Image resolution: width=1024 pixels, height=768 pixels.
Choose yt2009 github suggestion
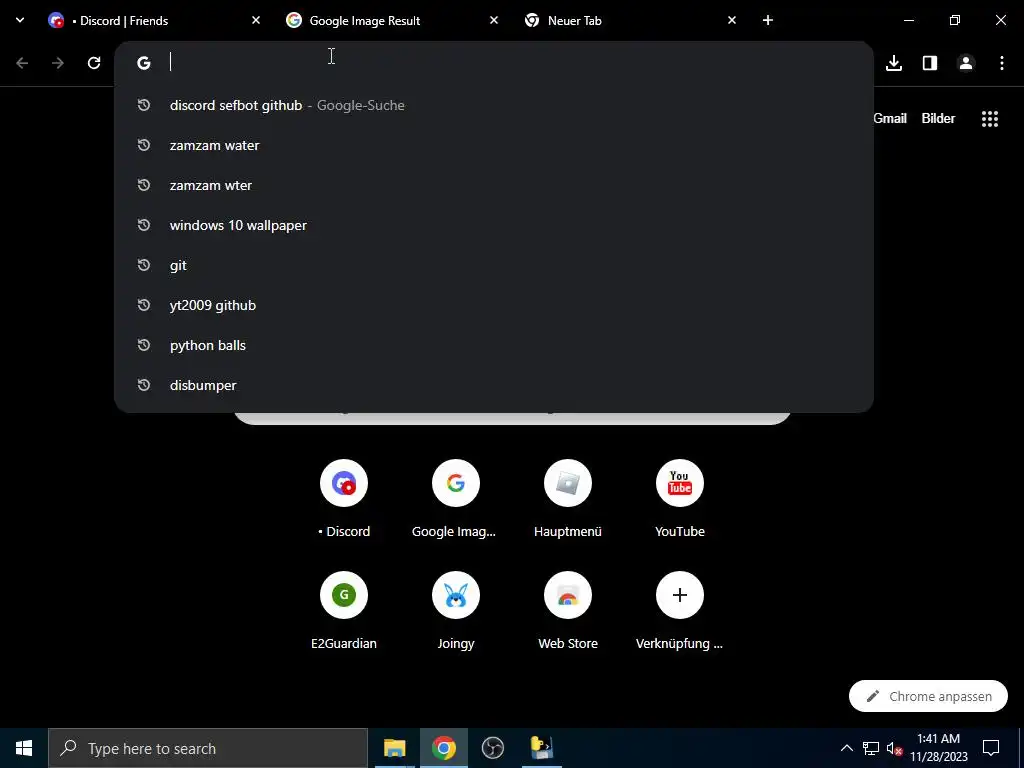[x=494, y=305]
